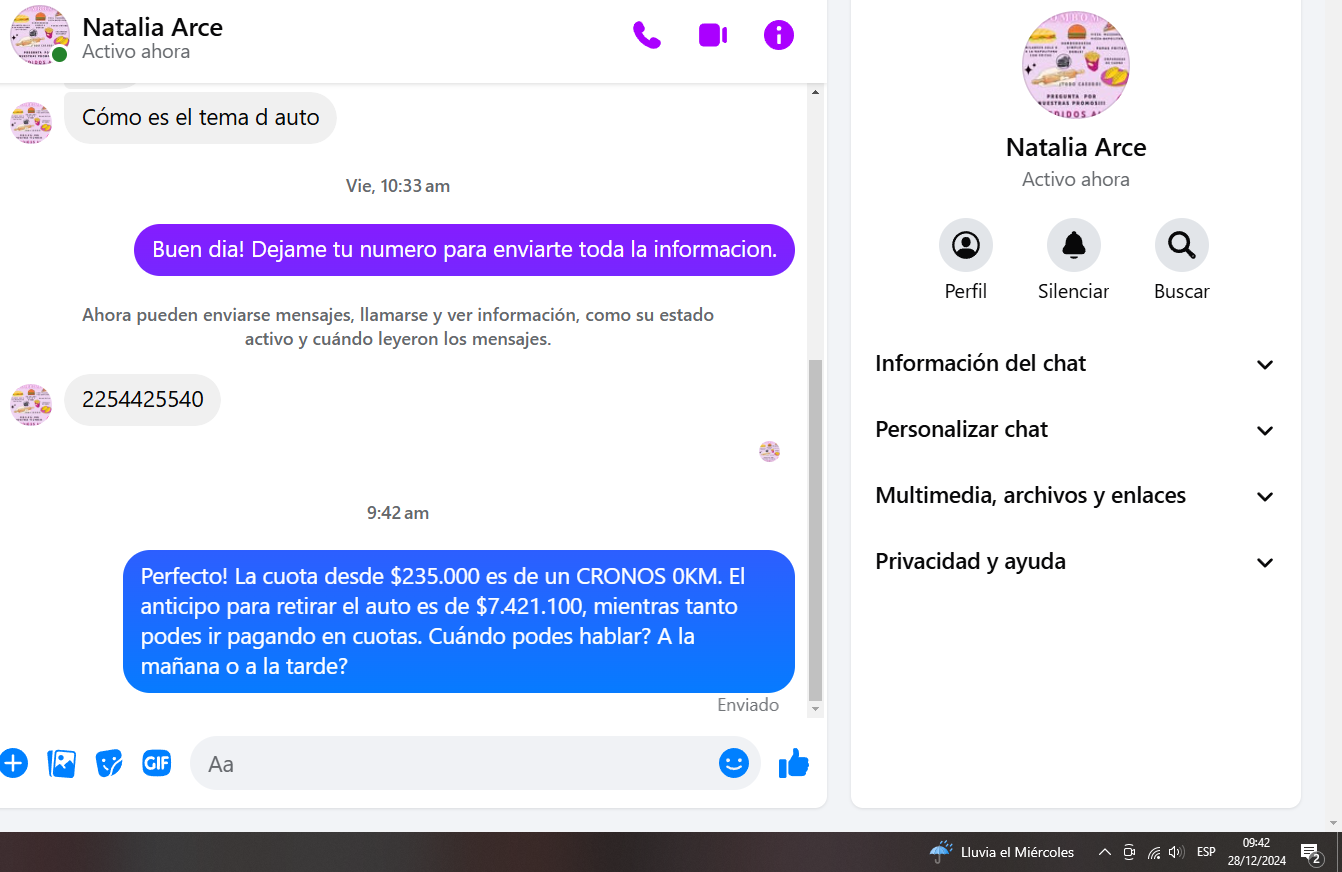The height and width of the screenshot is (872, 1342).
Task: Open Natalia's profile via Perfil button
Action: click(x=965, y=246)
